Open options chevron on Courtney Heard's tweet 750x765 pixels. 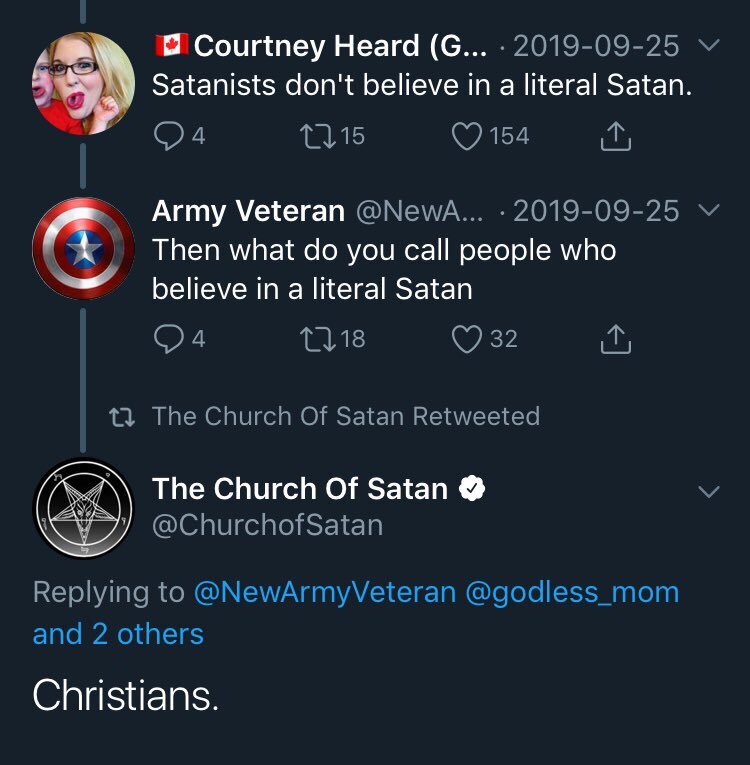pyautogui.click(x=708, y=46)
